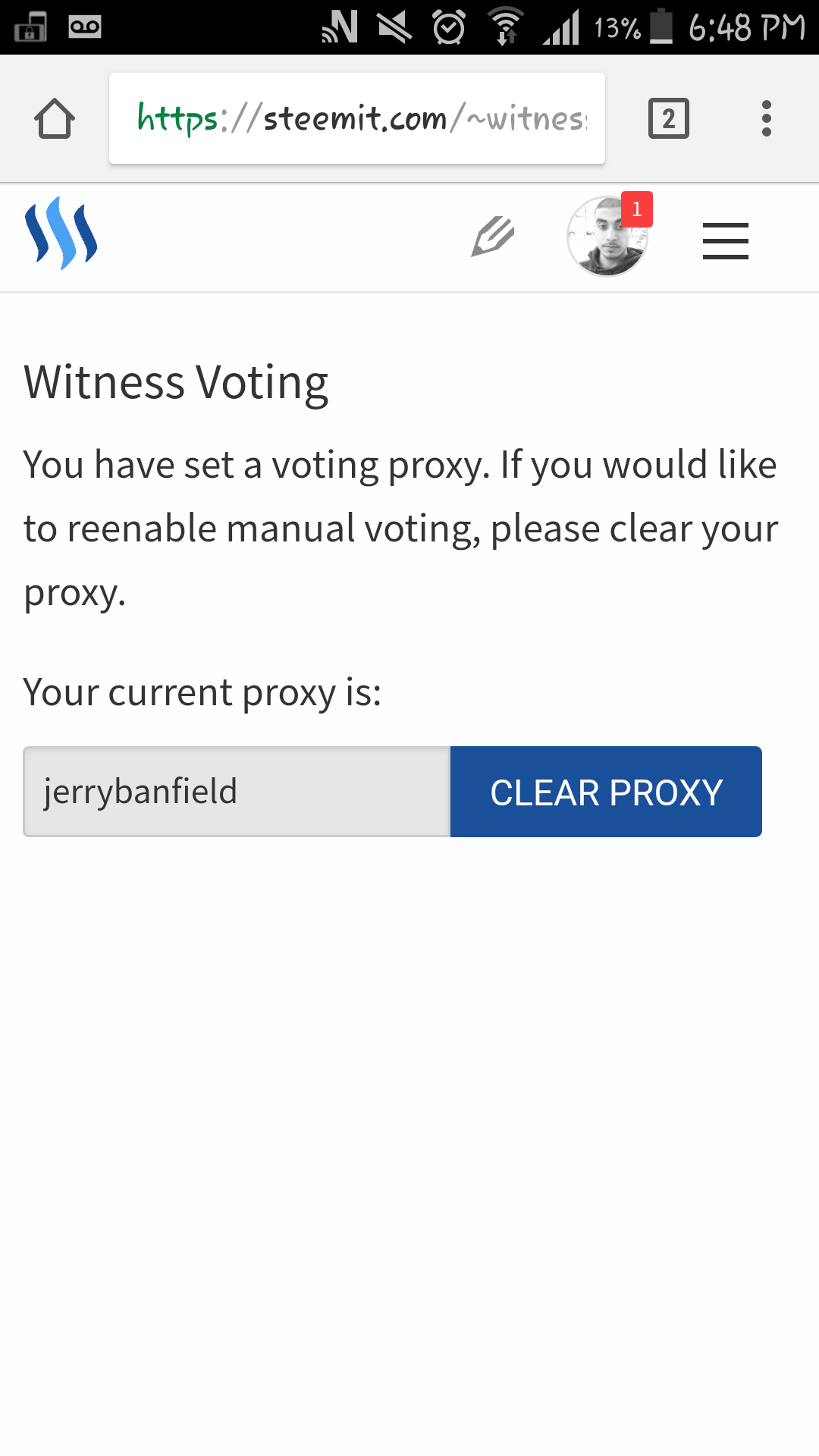Tap the pencil compose post icon
The width and height of the screenshot is (819, 1456).
click(x=493, y=236)
